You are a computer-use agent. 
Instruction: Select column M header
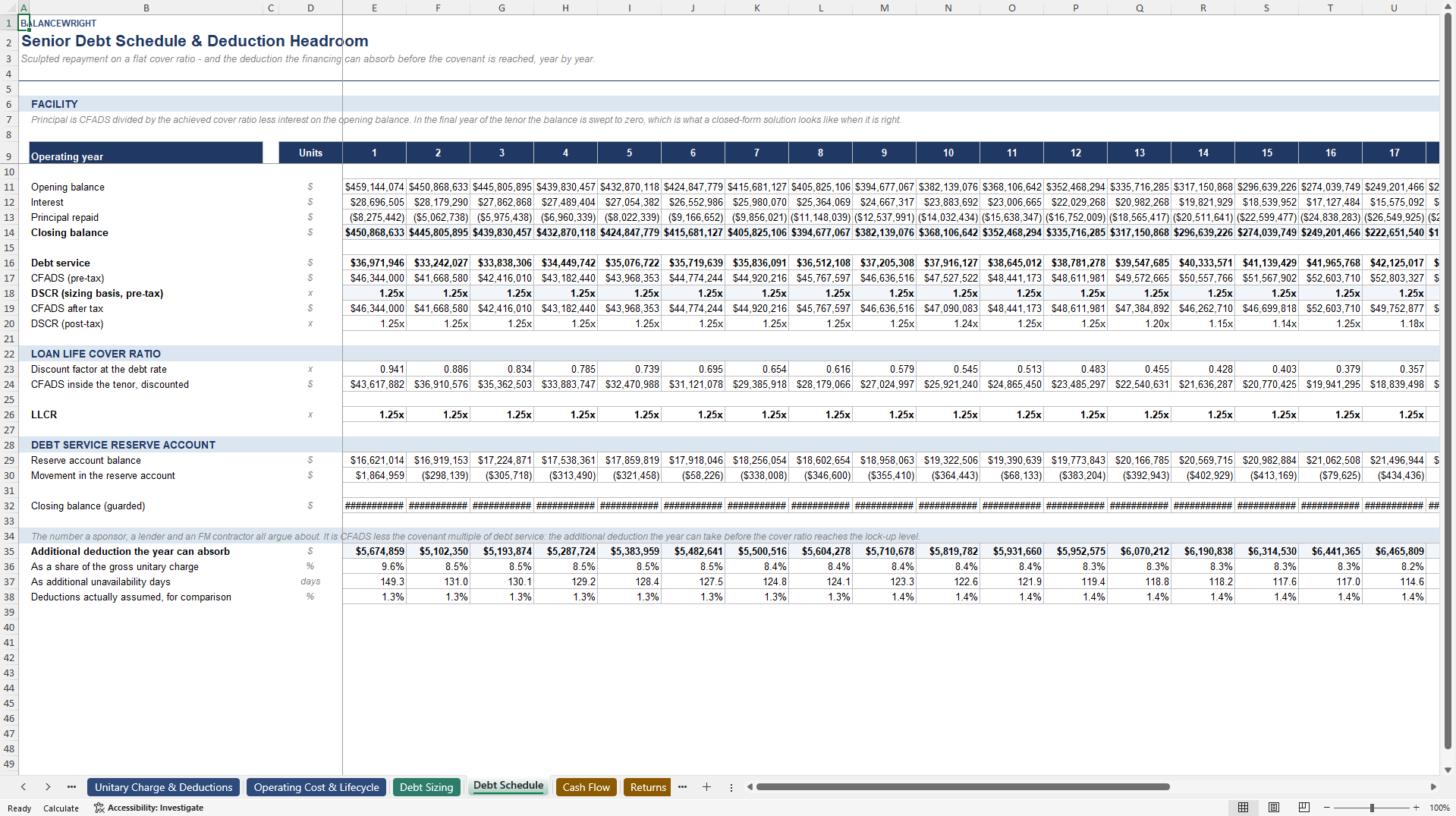tap(884, 8)
